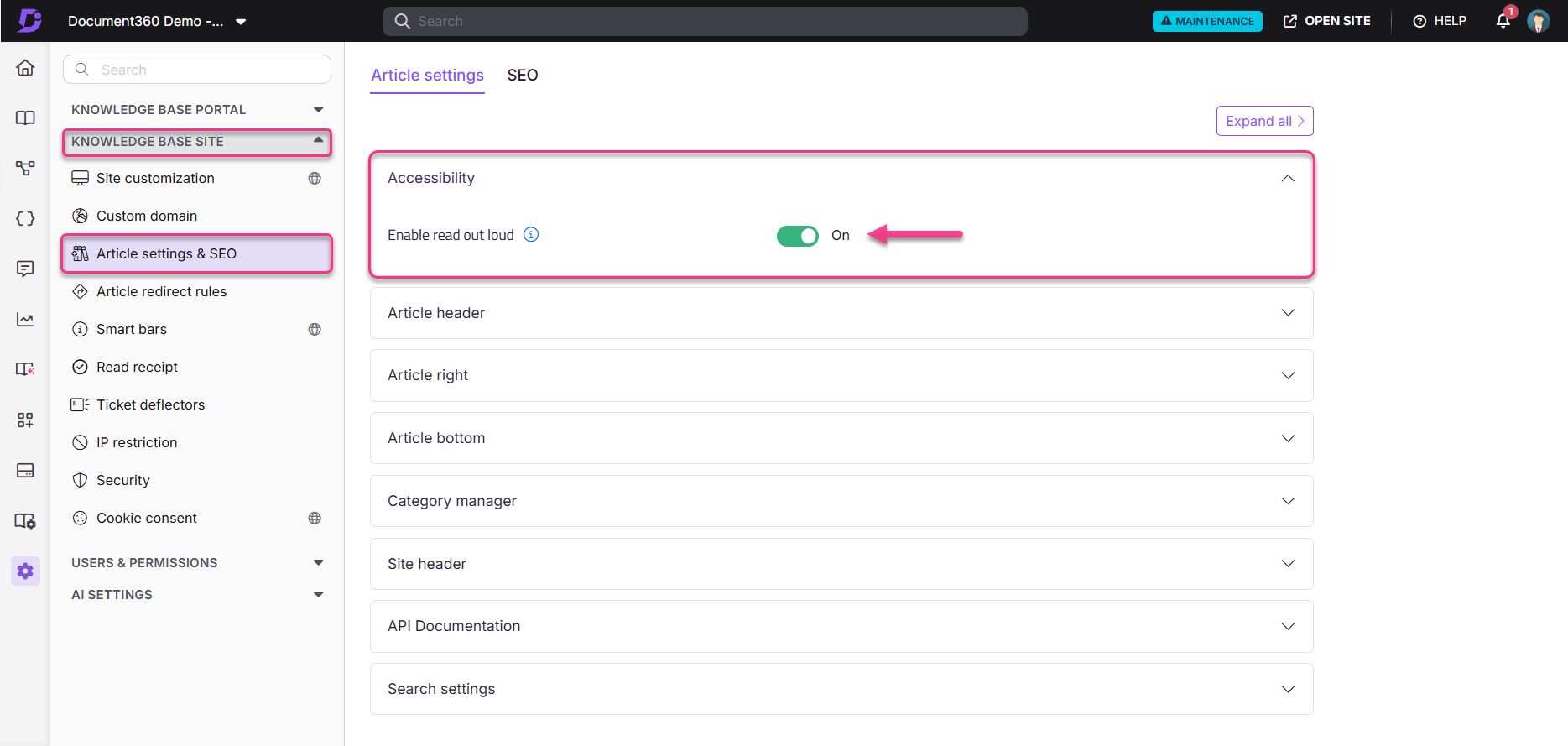Image resolution: width=1568 pixels, height=746 pixels.
Task: Click the globe icon next to Smart bars
Action: [x=315, y=329]
